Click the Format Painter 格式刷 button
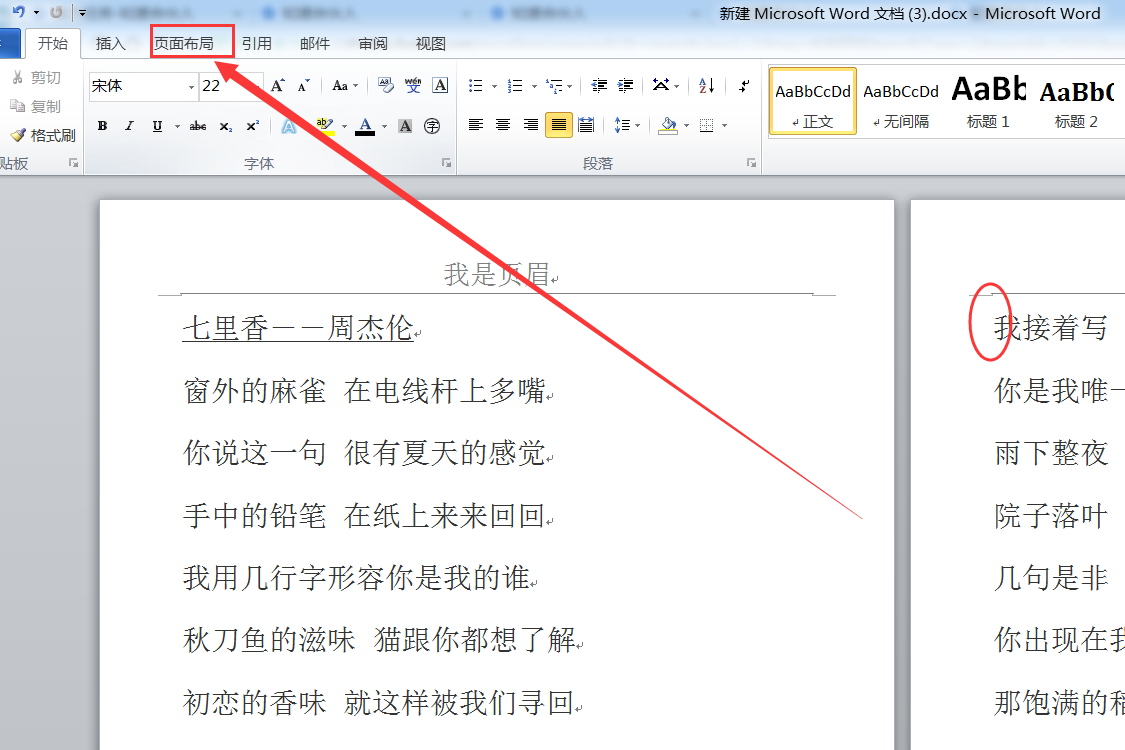The height and width of the screenshot is (750, 1125). point(43,135)
